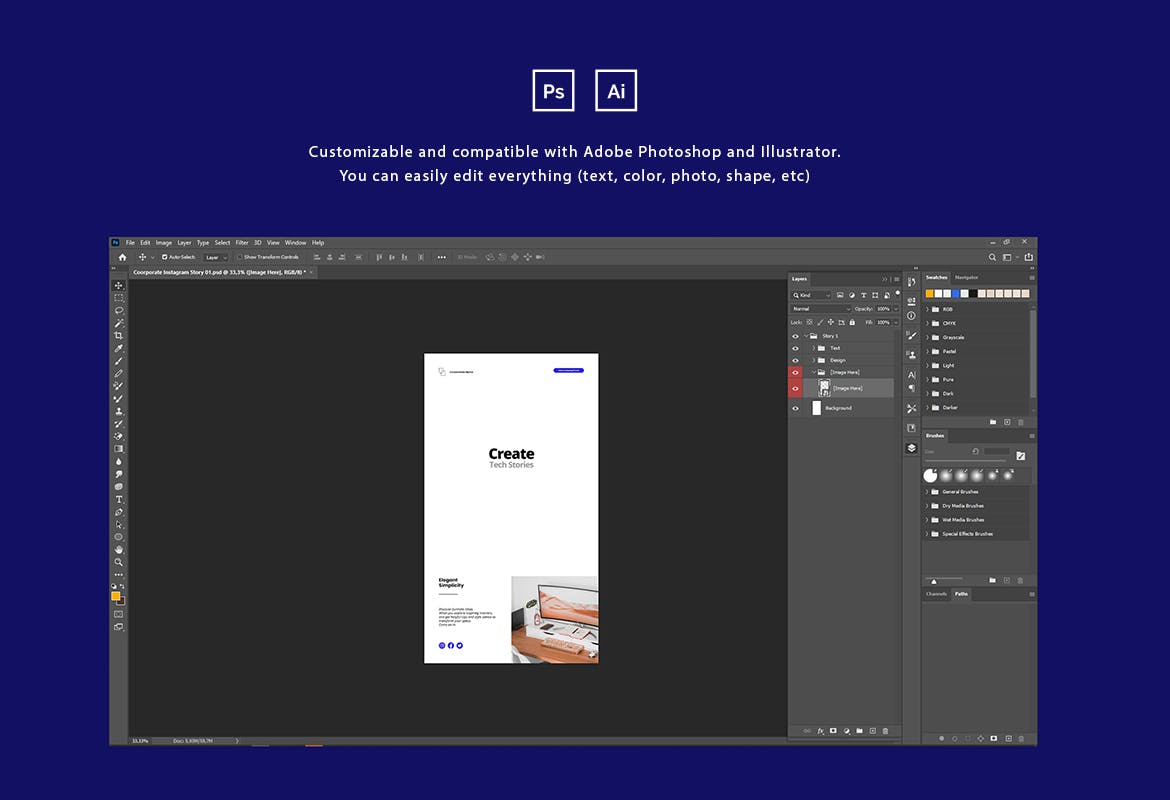
Task: Select the Crop tool
Action: [x=119, y=335]
